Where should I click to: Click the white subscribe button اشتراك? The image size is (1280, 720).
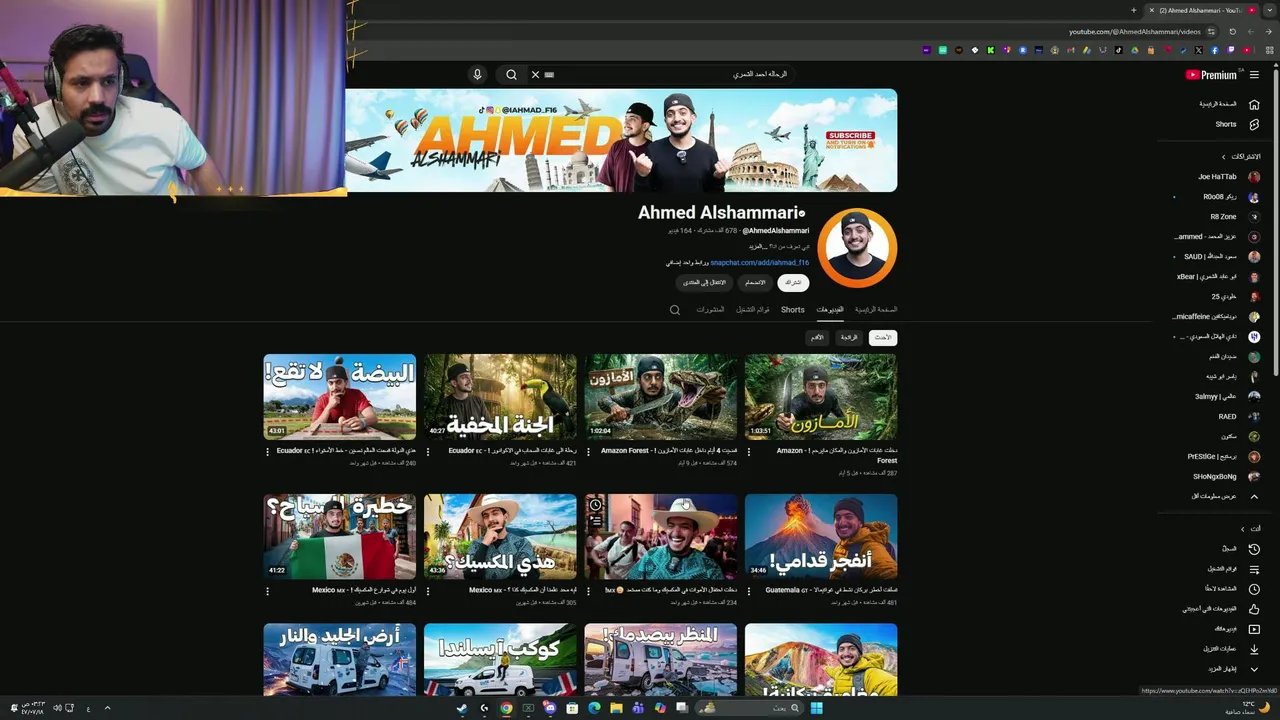pyautogui.click(x=793, y=283)
